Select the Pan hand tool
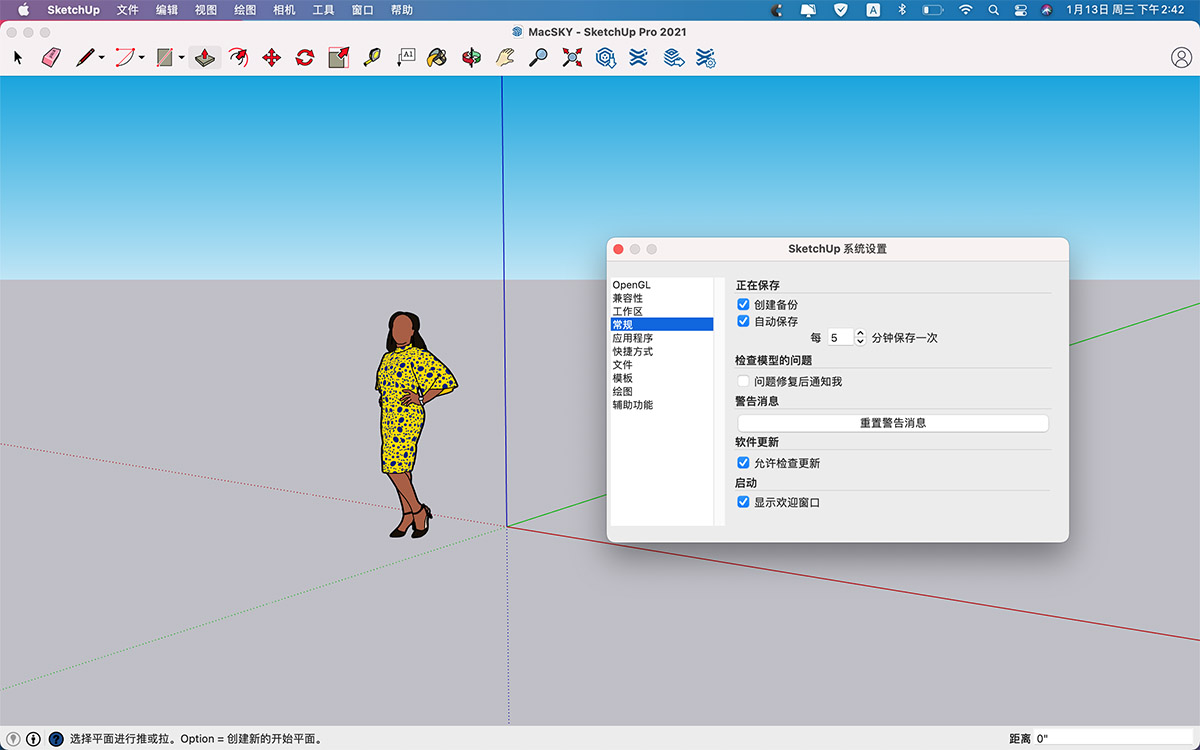Viewport: 1200px width, 750px height. 505,58
